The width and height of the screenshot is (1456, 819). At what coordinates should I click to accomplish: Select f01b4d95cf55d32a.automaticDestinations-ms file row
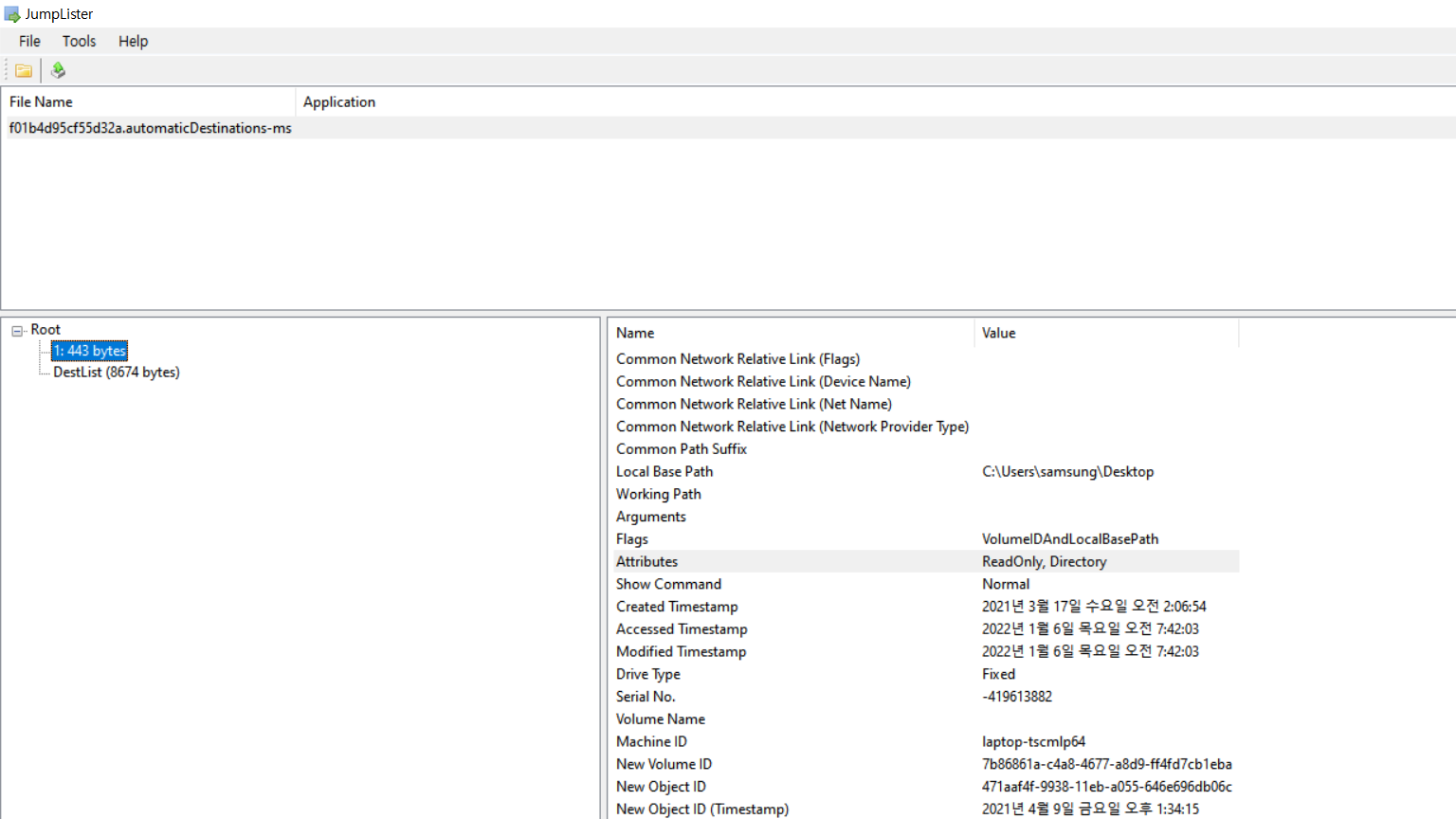point(728,128)
